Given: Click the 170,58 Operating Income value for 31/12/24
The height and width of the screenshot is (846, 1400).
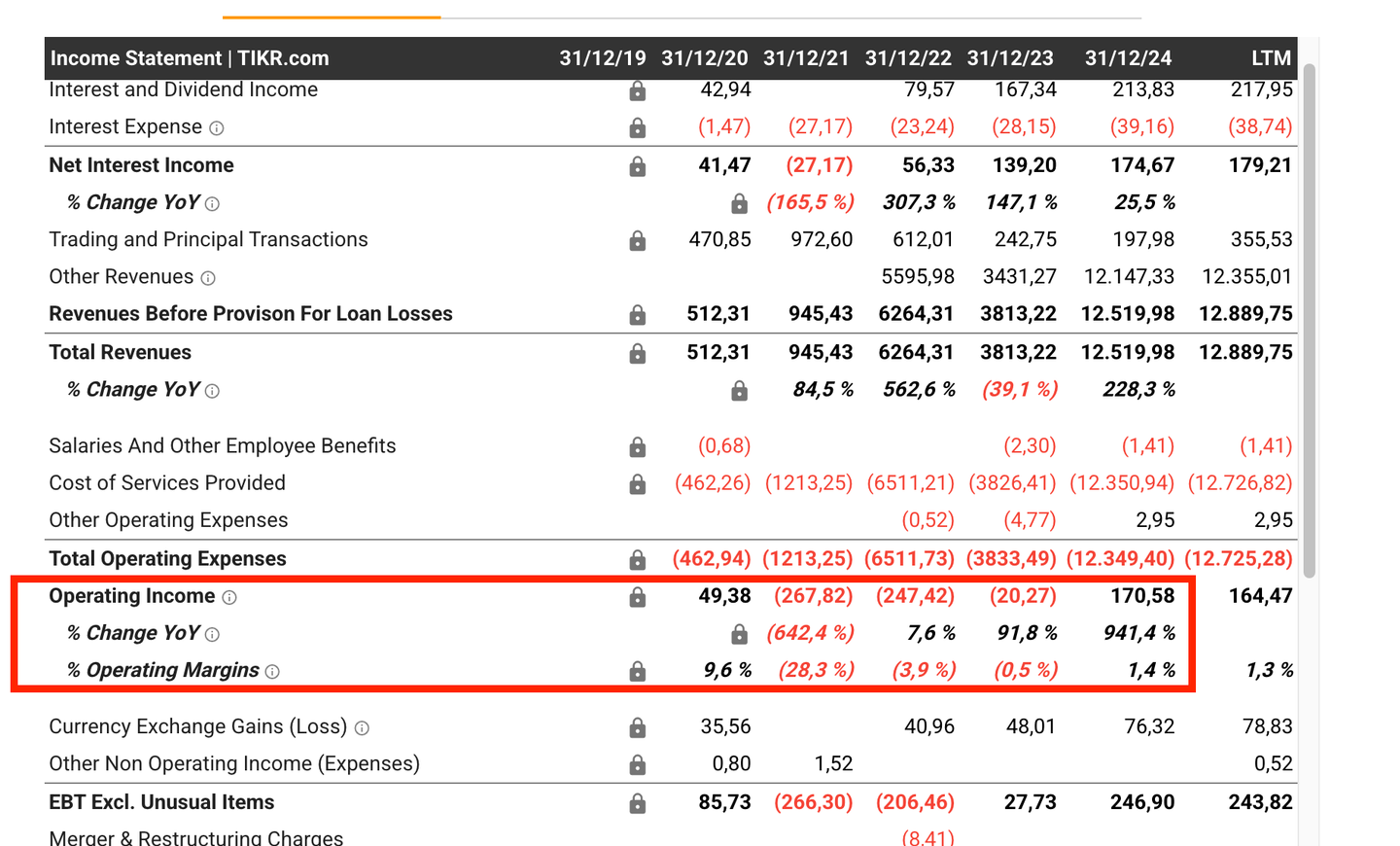Looking at the screenshot, I should [1142, 596].
